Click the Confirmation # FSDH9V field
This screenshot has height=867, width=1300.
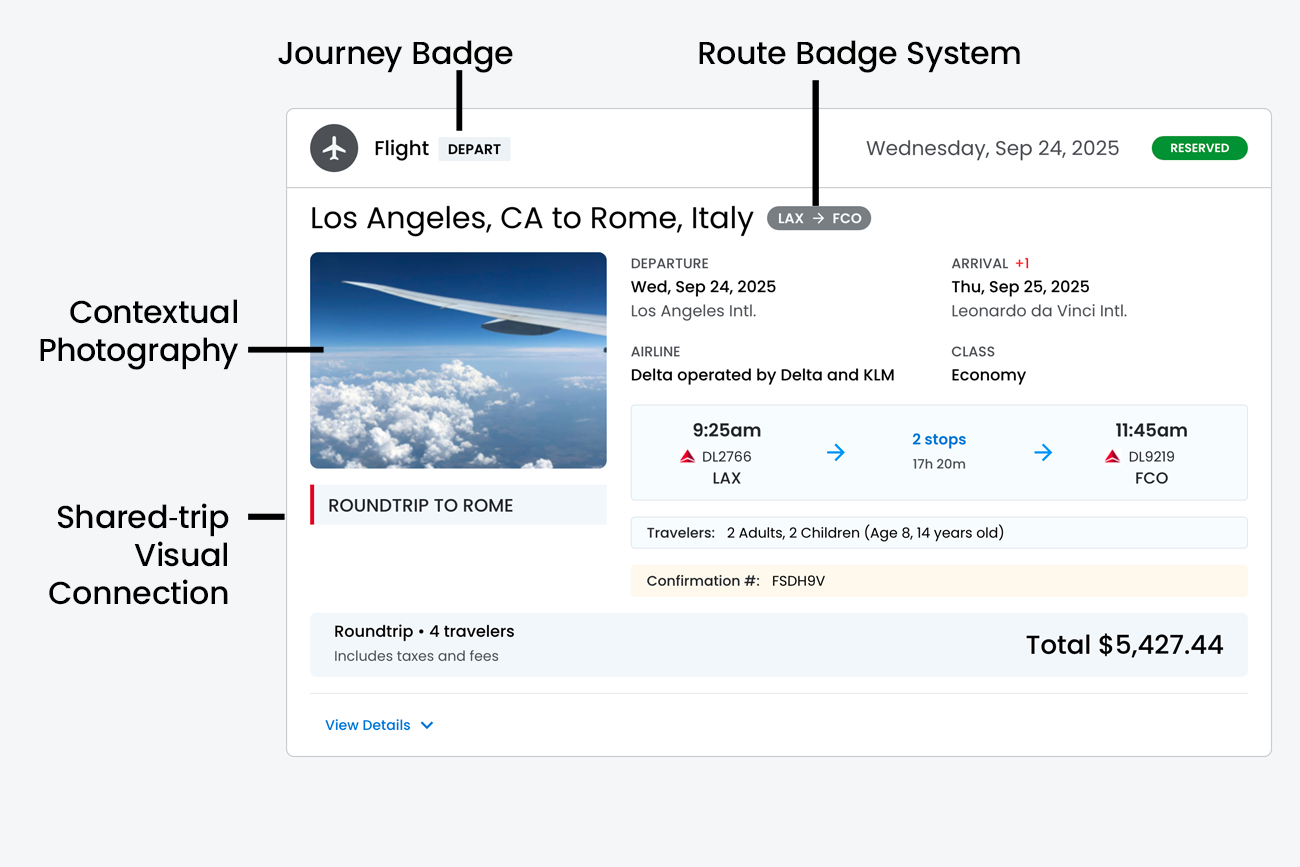coord(938,581)
